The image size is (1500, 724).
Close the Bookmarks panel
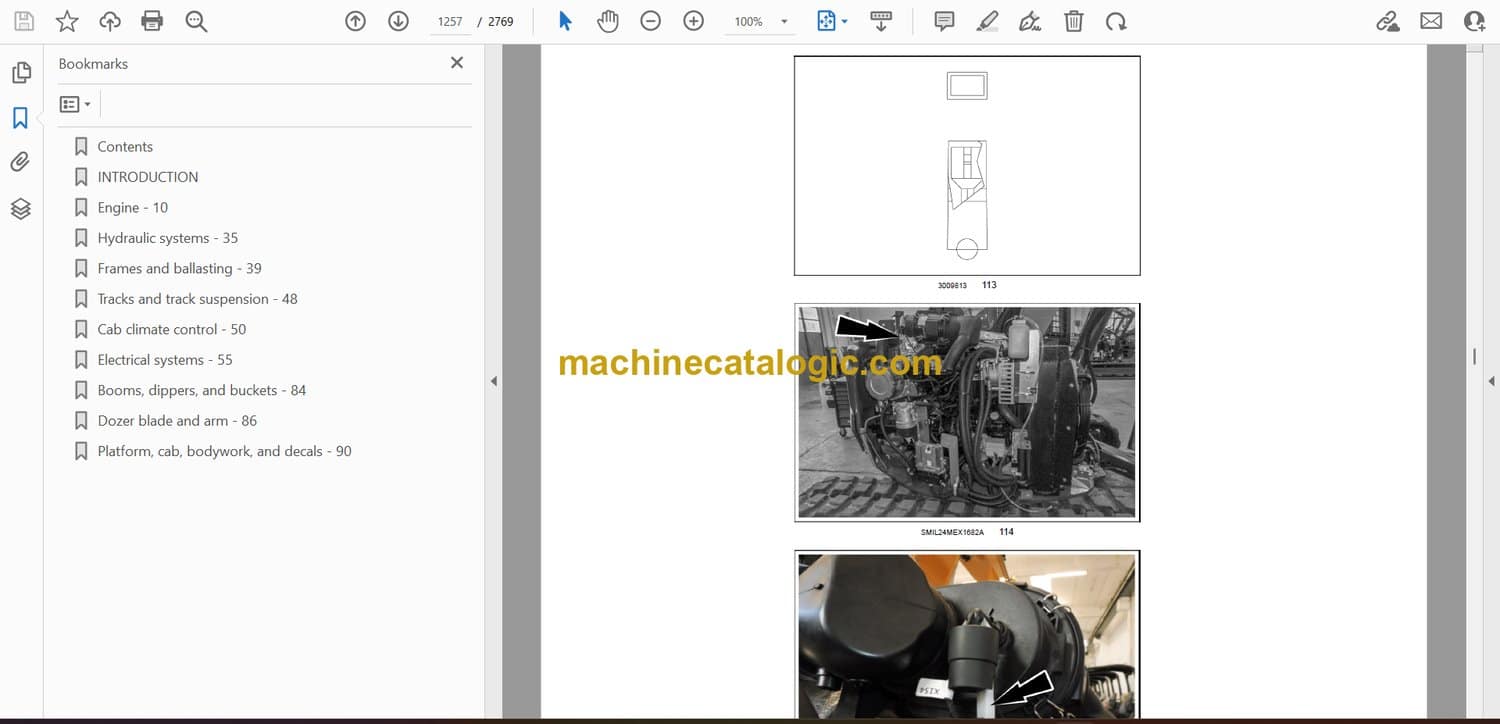coord(457,63)
